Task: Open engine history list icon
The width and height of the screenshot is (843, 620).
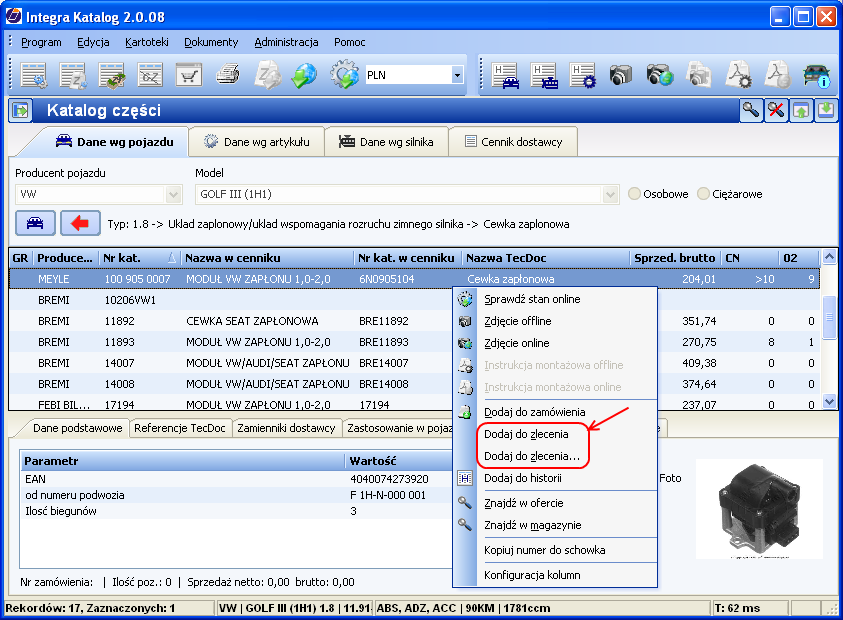Action: click(544, 75)
